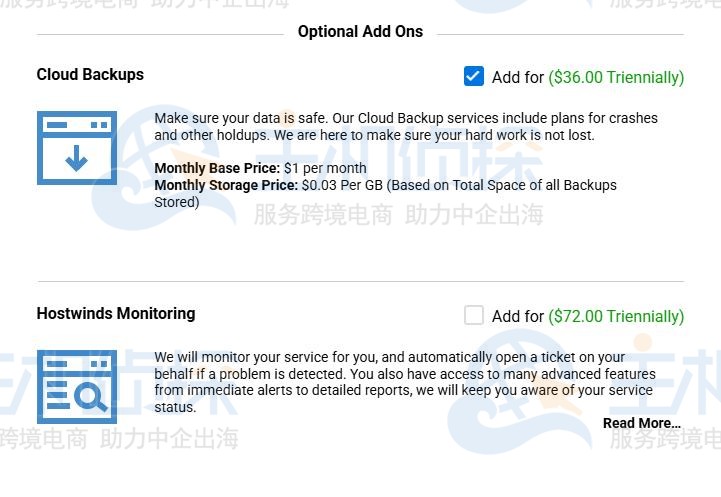Click the Optional Add Ons section title
721x497 pixels.
(360, 32)
